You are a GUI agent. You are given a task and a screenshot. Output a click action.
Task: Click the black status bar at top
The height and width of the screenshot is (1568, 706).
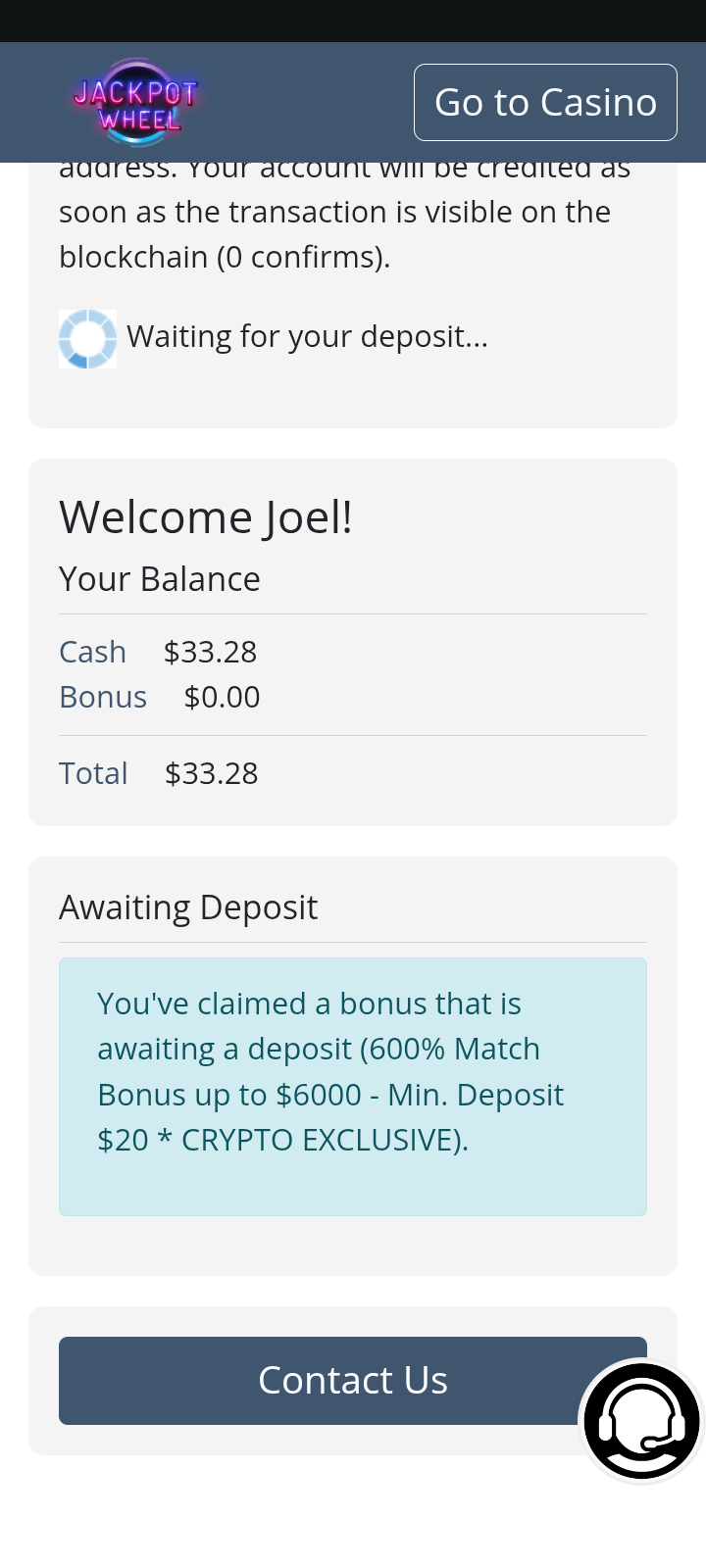353,21
